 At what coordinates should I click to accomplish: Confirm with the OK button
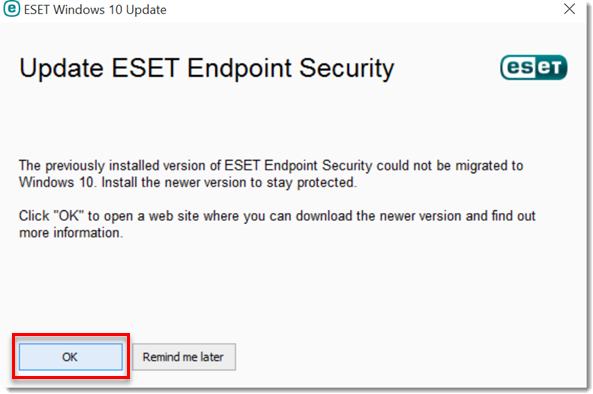[x=71, y=357]
